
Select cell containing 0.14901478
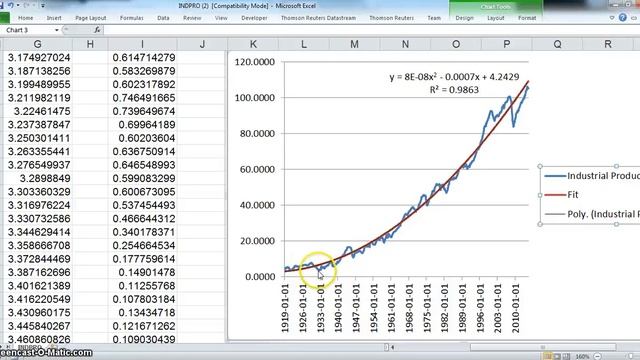pyautogui.click(x=143, y=272)
